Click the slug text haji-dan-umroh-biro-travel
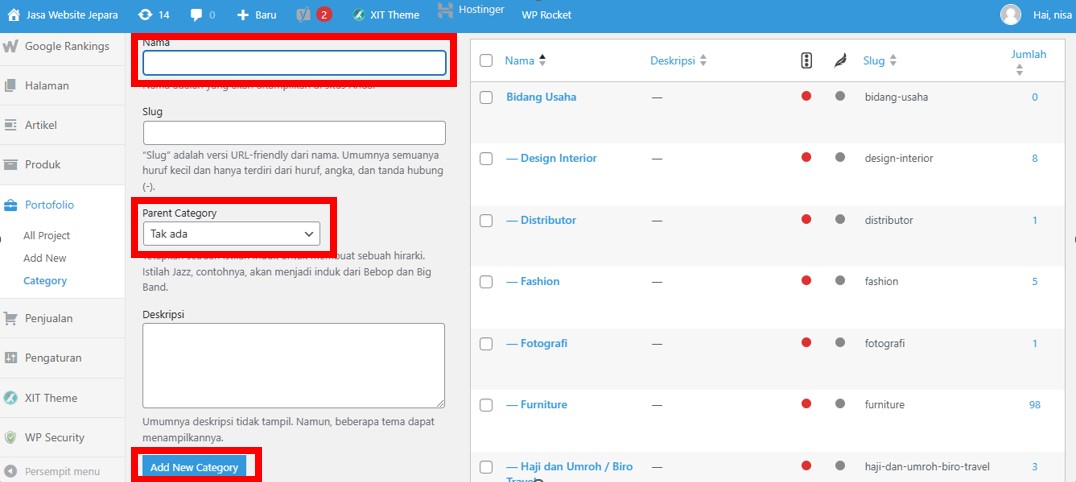This screenshot has height=482, width=1076. click(927, 466)
